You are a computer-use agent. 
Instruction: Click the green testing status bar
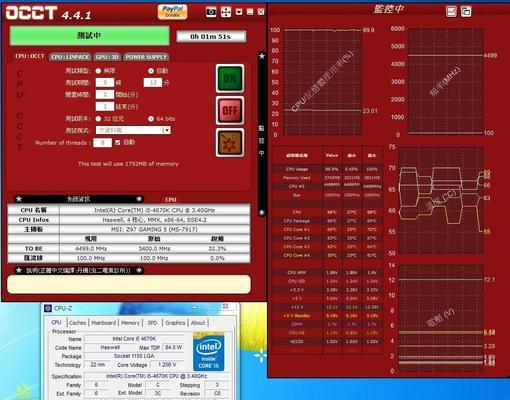(89, 36)
